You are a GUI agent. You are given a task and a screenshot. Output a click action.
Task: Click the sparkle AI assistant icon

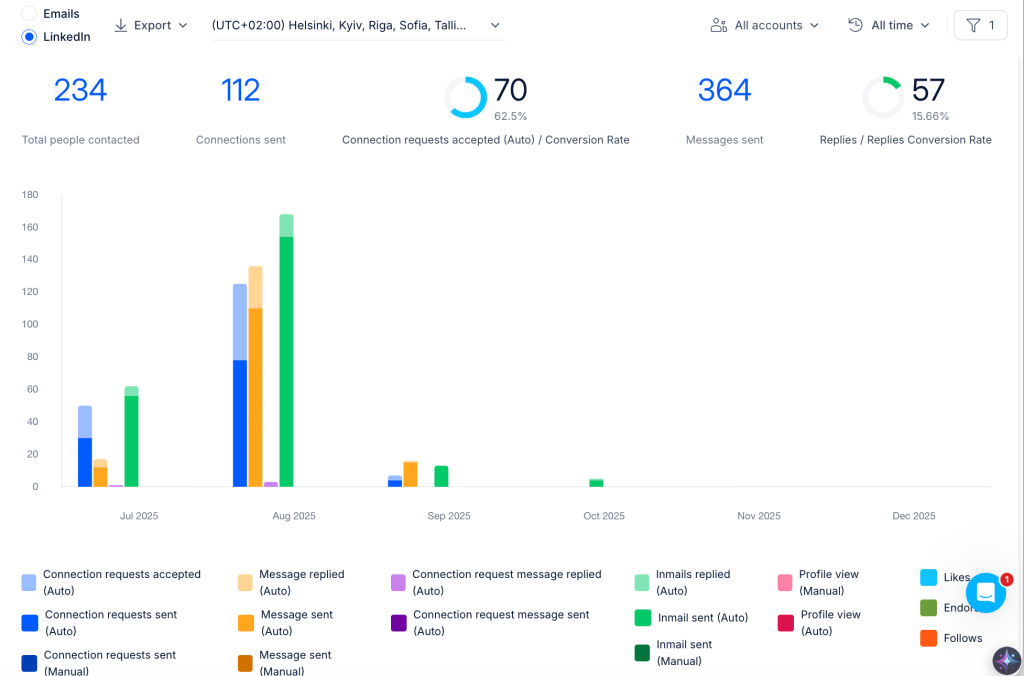[1006, 660]
